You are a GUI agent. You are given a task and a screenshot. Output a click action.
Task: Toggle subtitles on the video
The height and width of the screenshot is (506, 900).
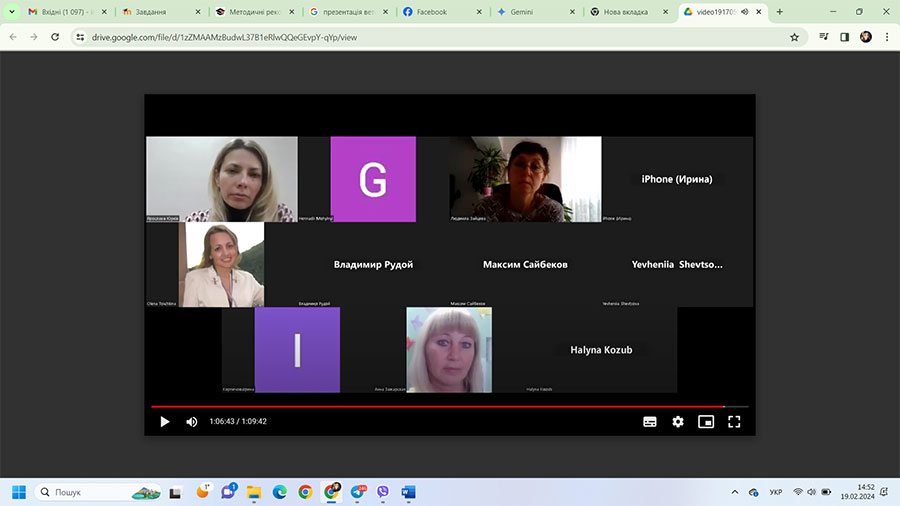click(650, 422)
